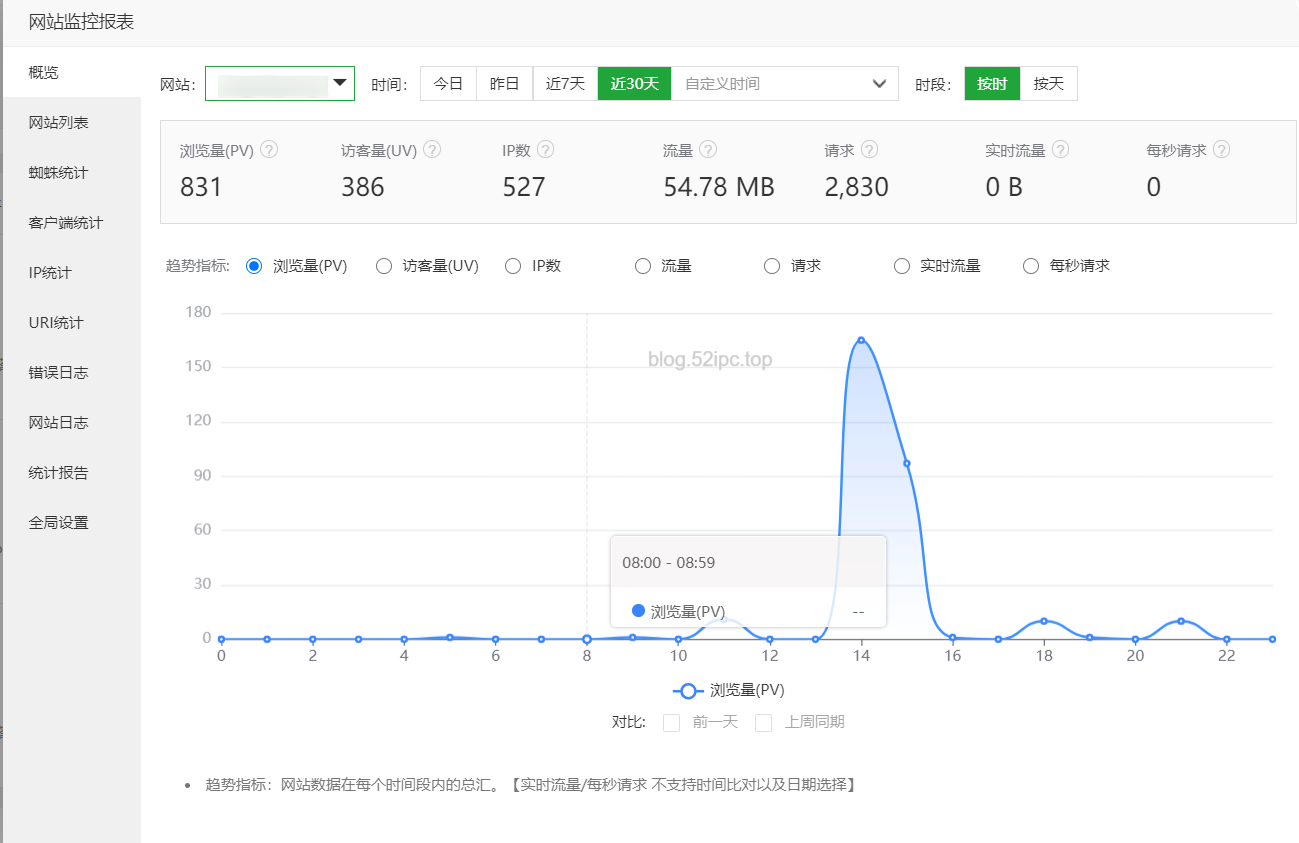This screenshot has width=1299, height=843.
Task: Click 08:00 - 08:59 tooltip header
Action: coord(669,563)
